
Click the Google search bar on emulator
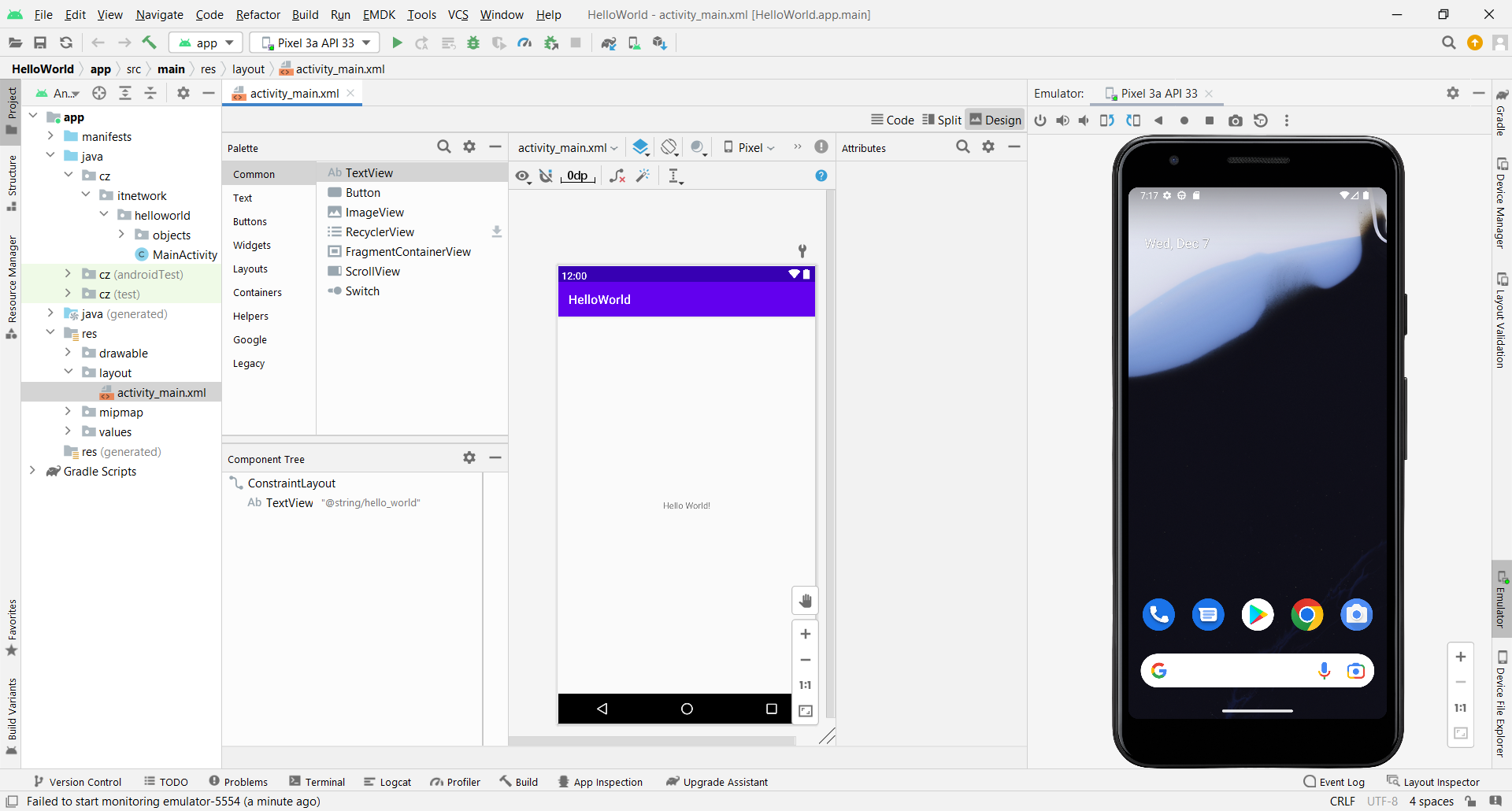pyautogui.click(x=1258, y=670)
